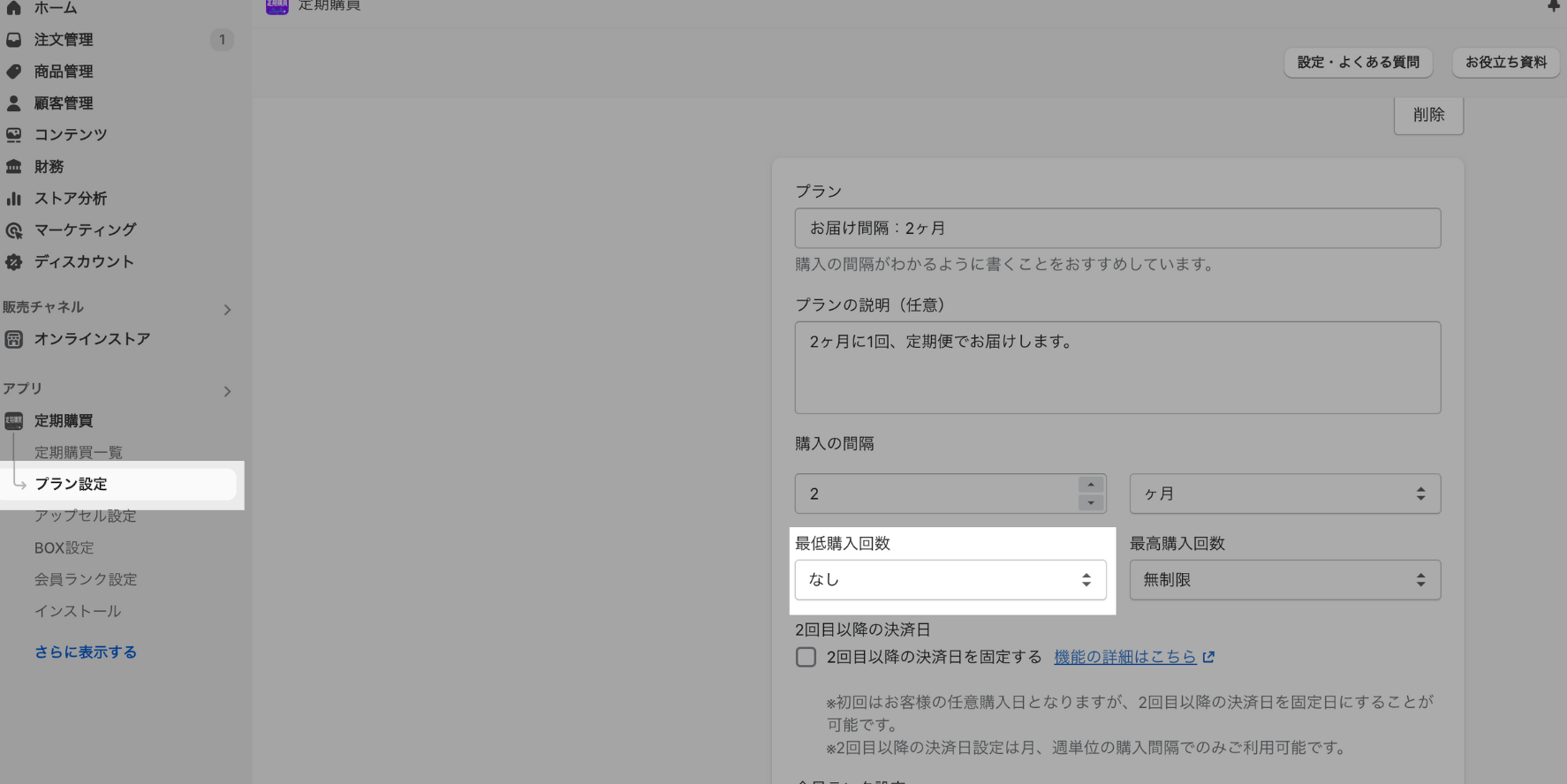Click the Home icon in sidebar

point(14,8)
